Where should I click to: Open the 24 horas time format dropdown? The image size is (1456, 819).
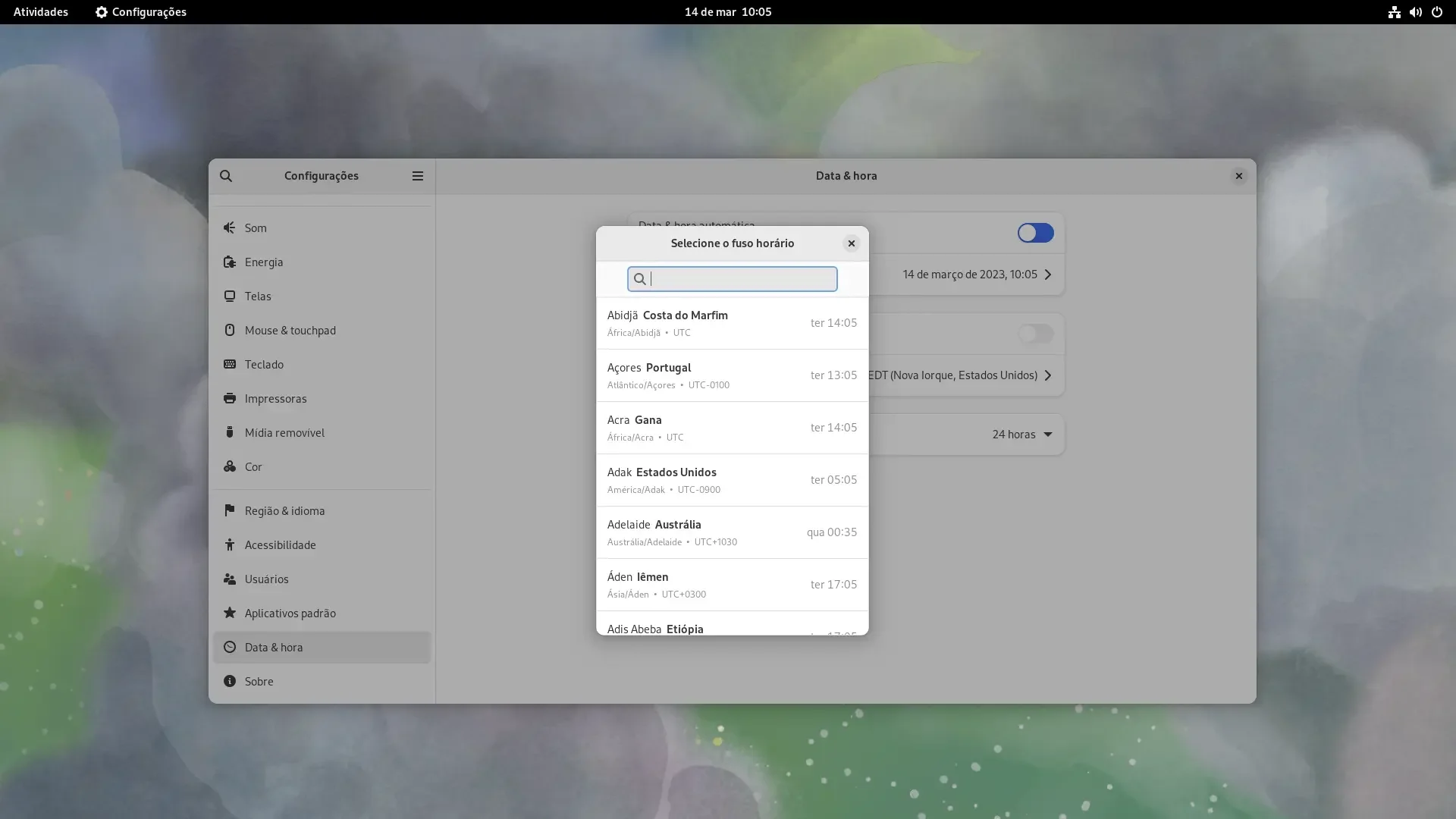click(x=1021, y=435)
